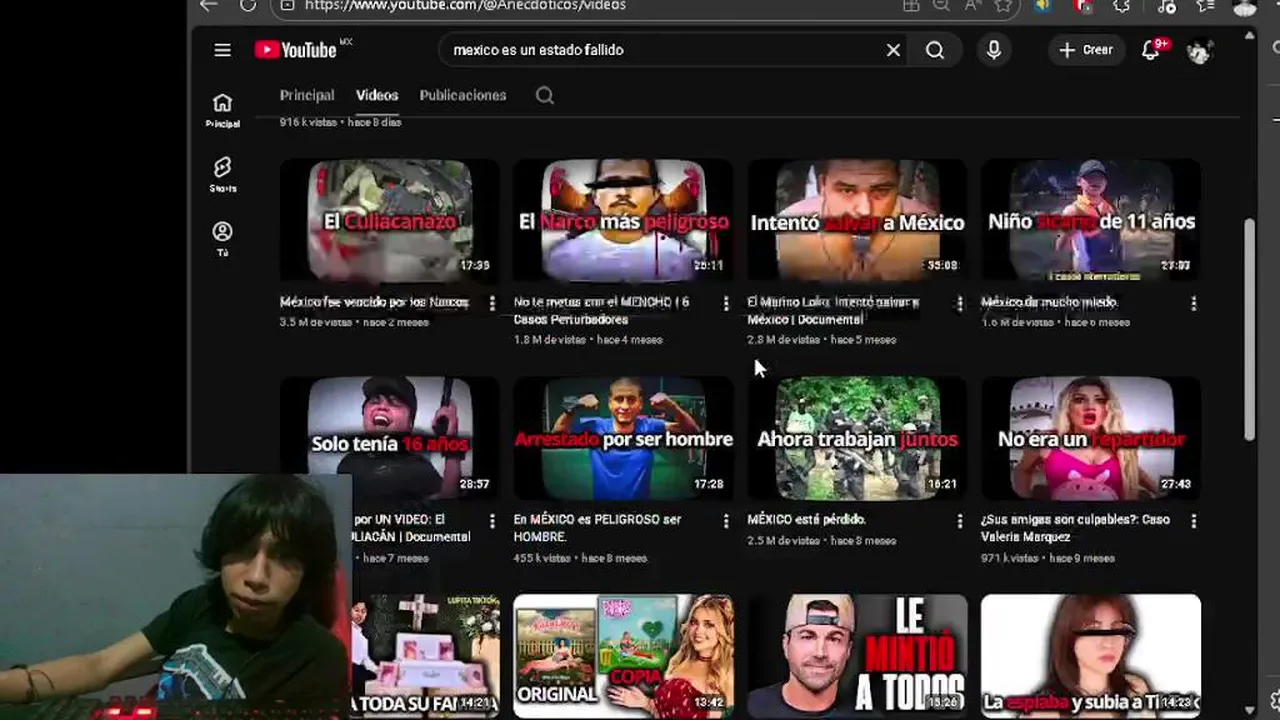Go to Principal in the left sidebar
Screen dimensions: 1280x720
pos(222,110)
